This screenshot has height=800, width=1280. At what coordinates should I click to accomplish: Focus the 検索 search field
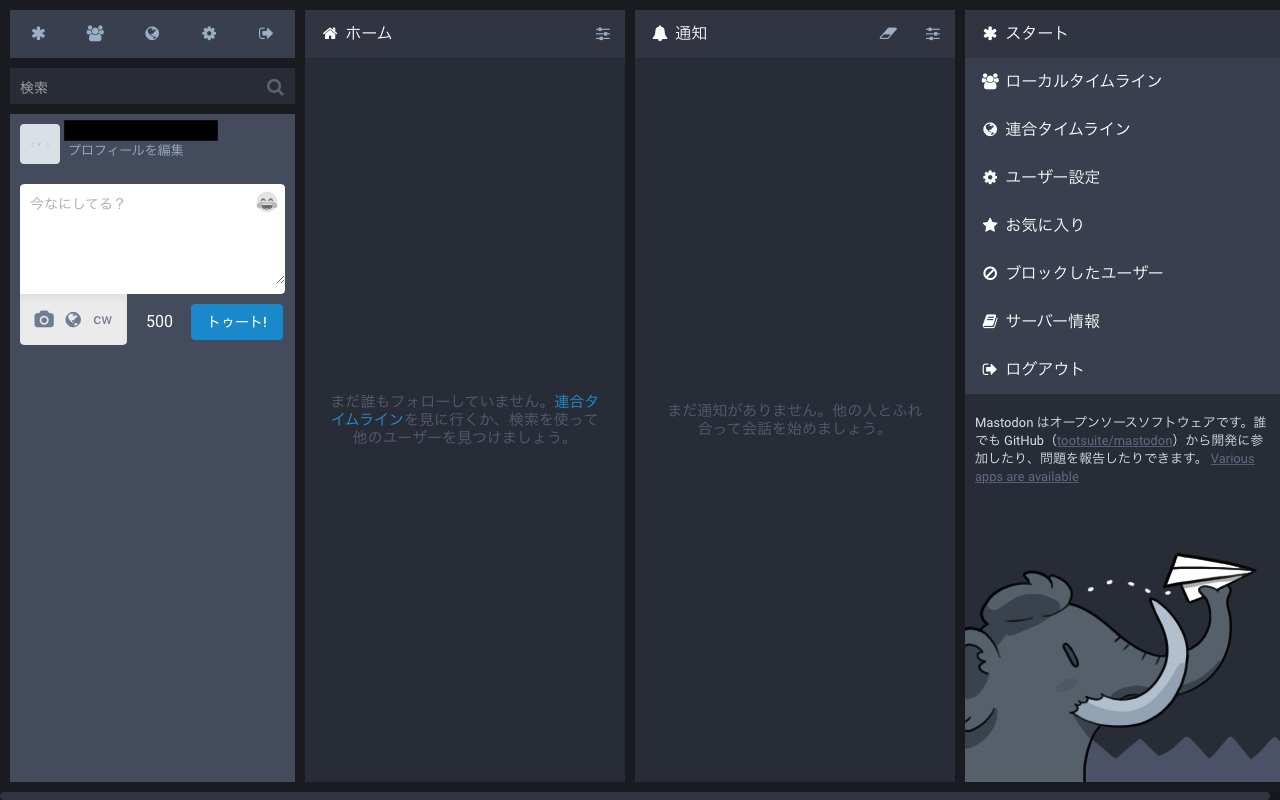(x=152, y=87)
